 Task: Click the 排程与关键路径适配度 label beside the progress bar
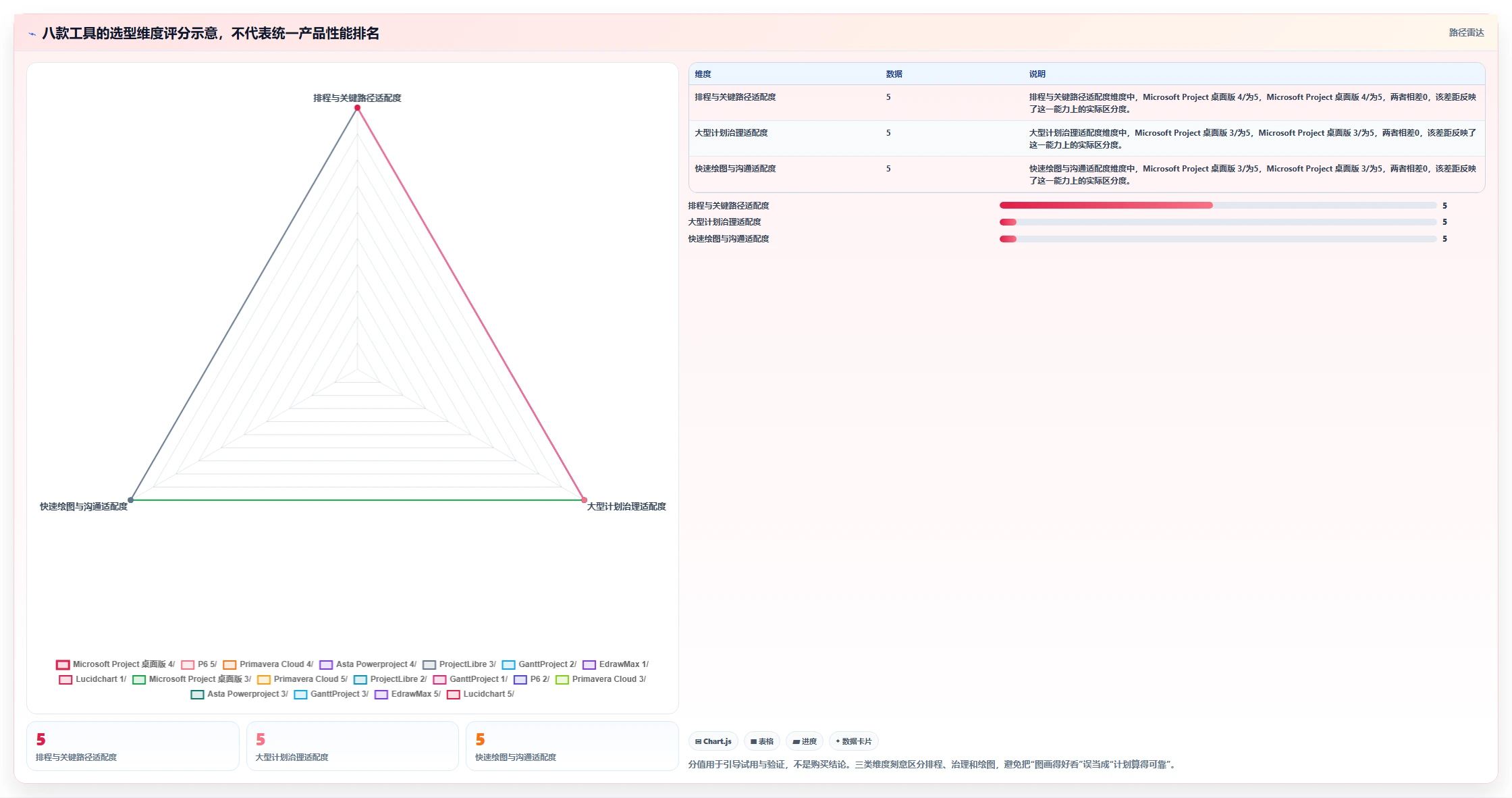pos(728,206)
